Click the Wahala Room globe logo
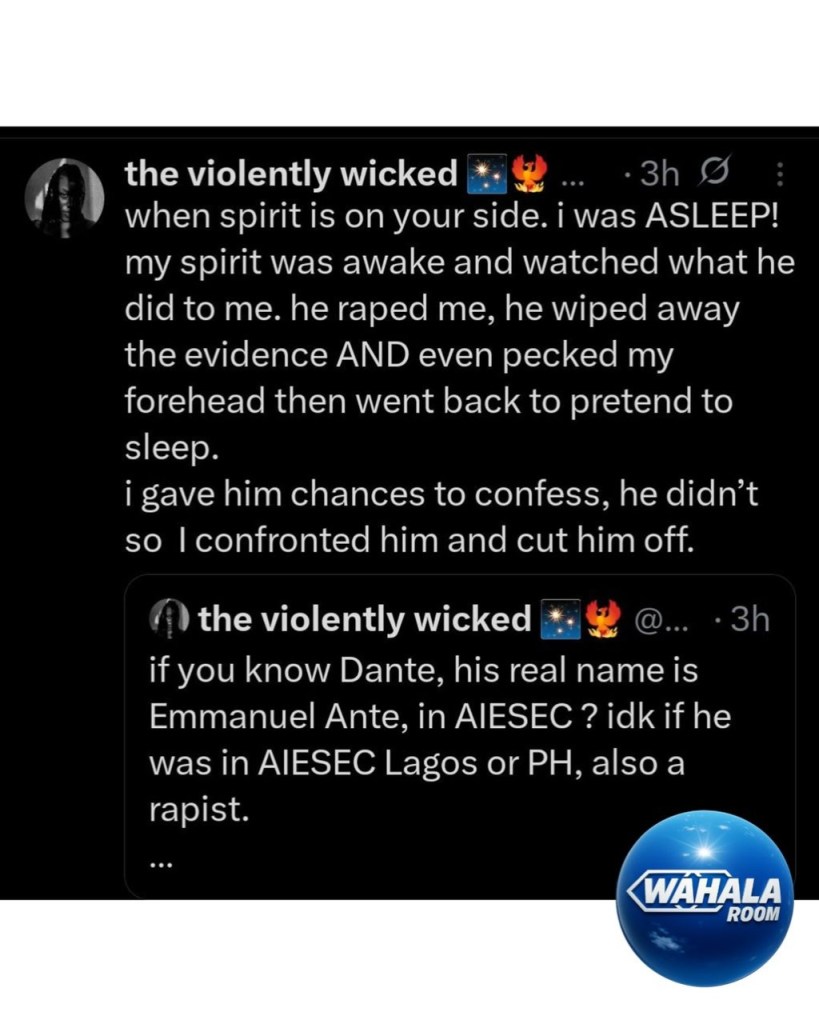 704,897
